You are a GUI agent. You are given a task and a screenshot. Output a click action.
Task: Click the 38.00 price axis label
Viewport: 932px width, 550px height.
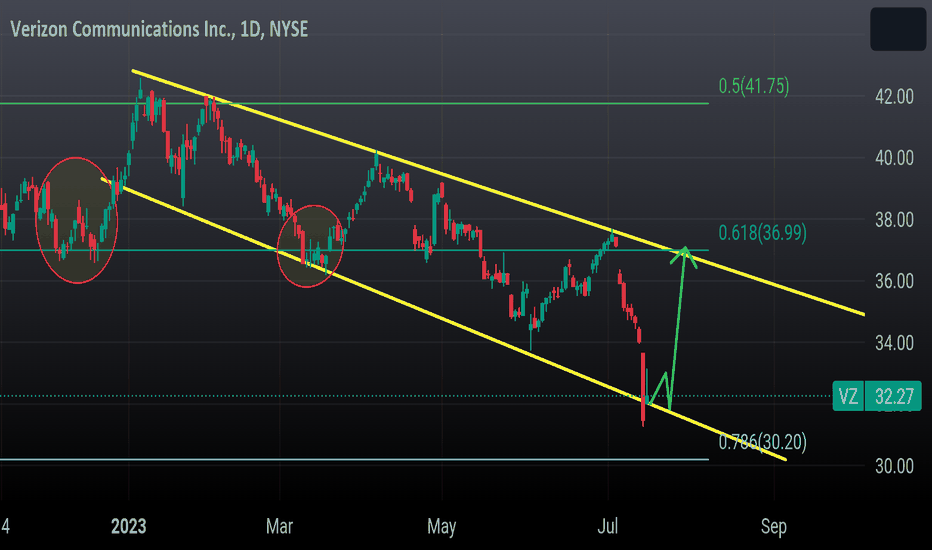(x=894, y=220)
